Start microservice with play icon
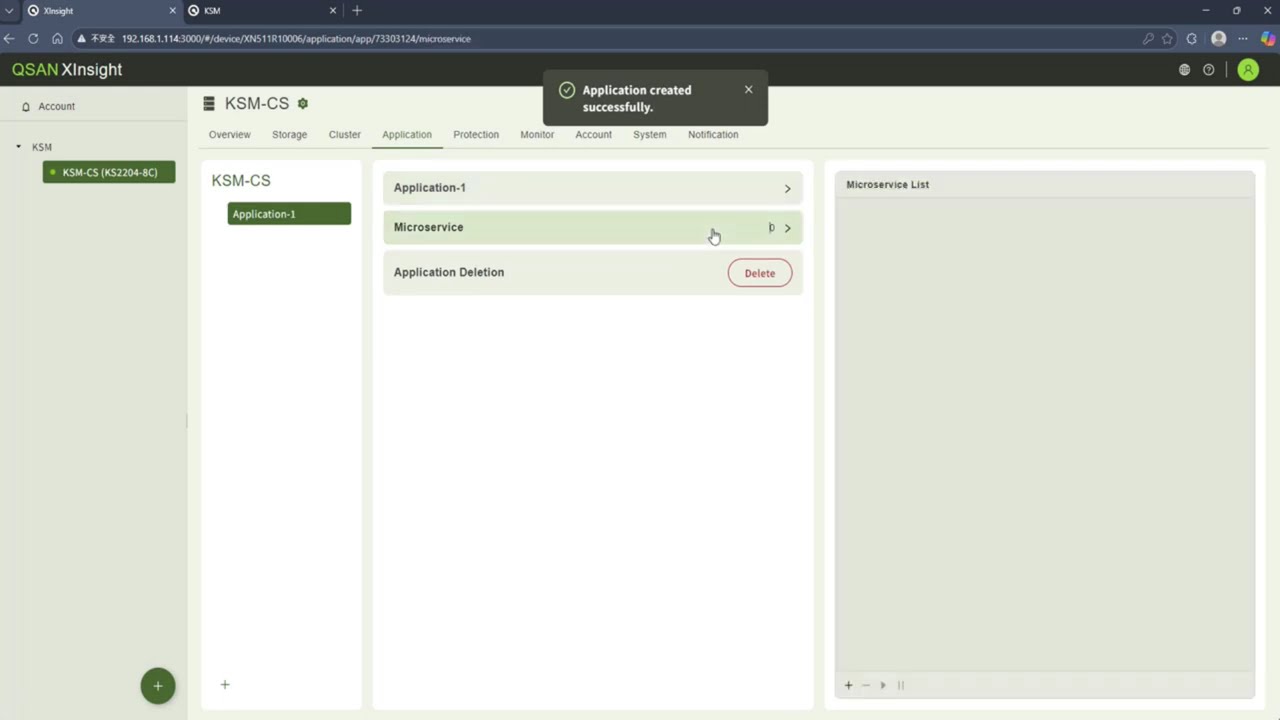The image size is (1280, 720). [x=883, y=685]
